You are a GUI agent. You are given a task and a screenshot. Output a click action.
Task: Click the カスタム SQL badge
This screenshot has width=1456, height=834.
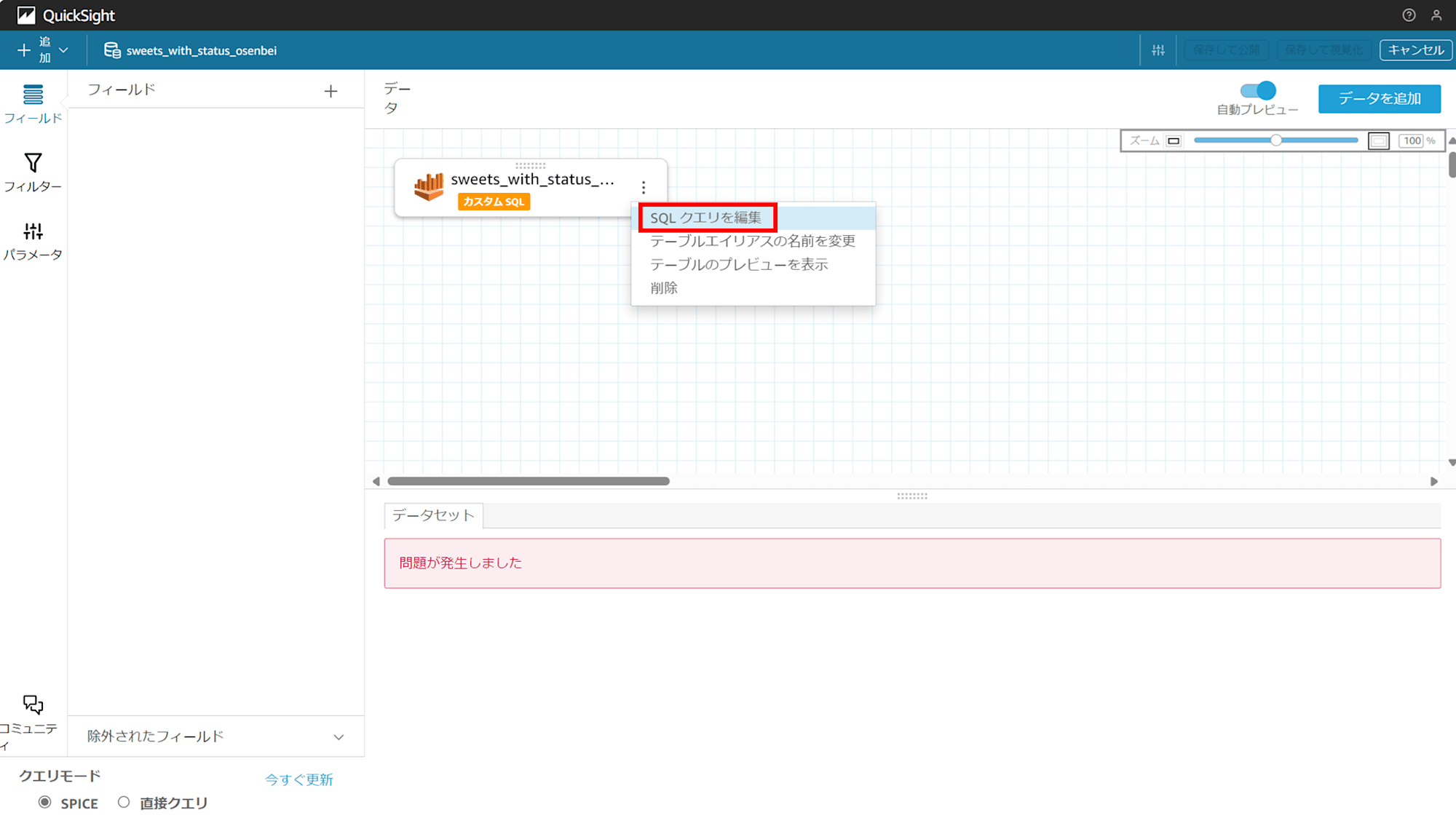click(x=494, y=202)
